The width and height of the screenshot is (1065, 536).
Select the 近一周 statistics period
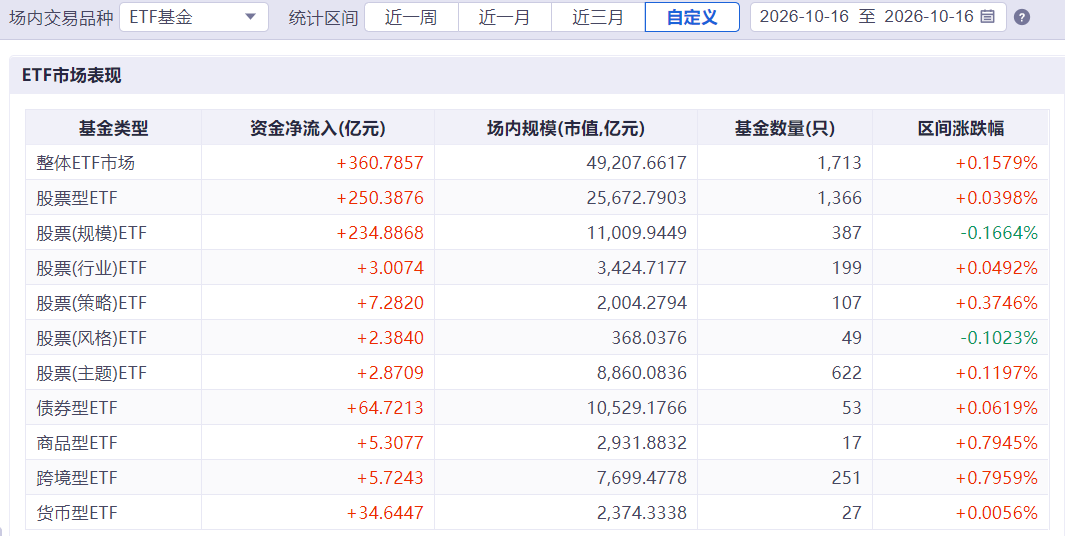[x=411, y=17]
